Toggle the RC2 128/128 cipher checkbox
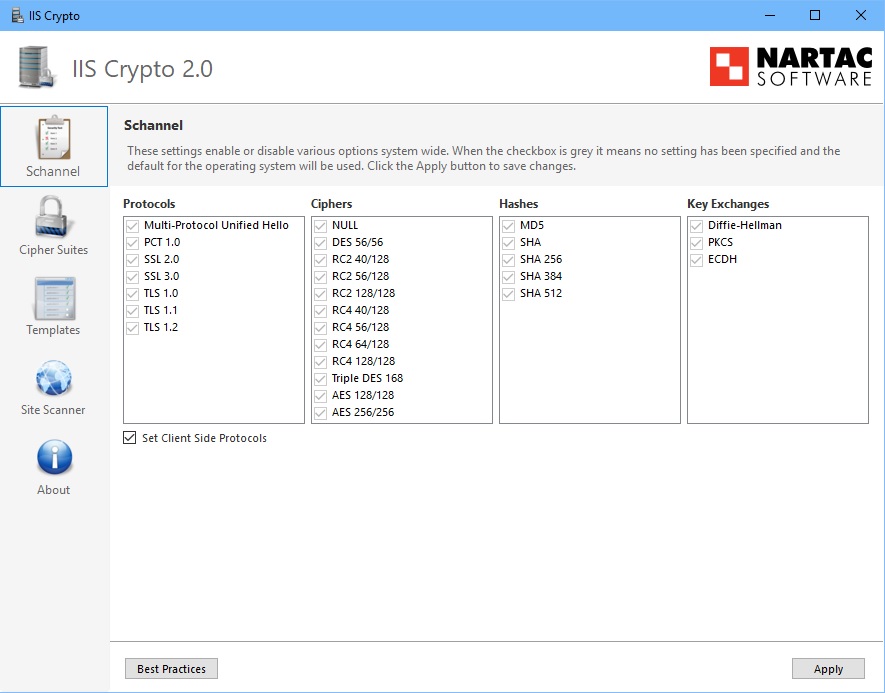885x693 pixels. point(321,293)
